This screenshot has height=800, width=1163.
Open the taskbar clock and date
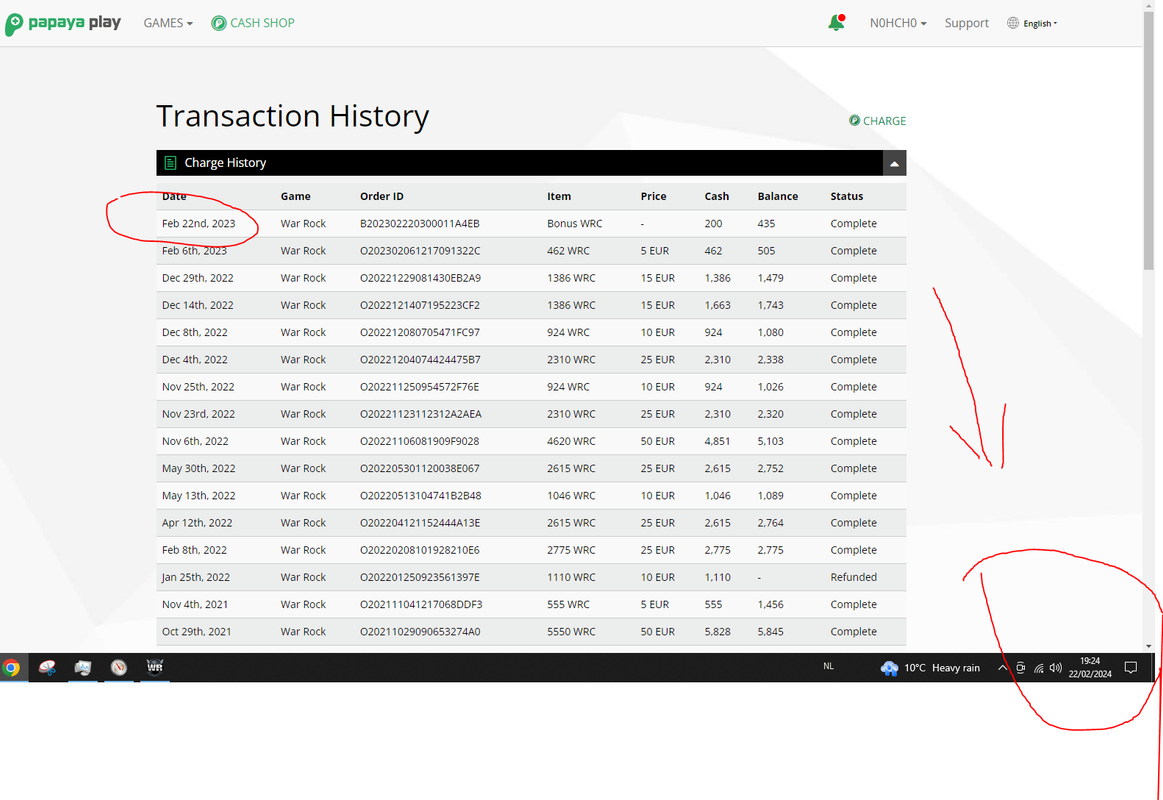[1090, 667]
